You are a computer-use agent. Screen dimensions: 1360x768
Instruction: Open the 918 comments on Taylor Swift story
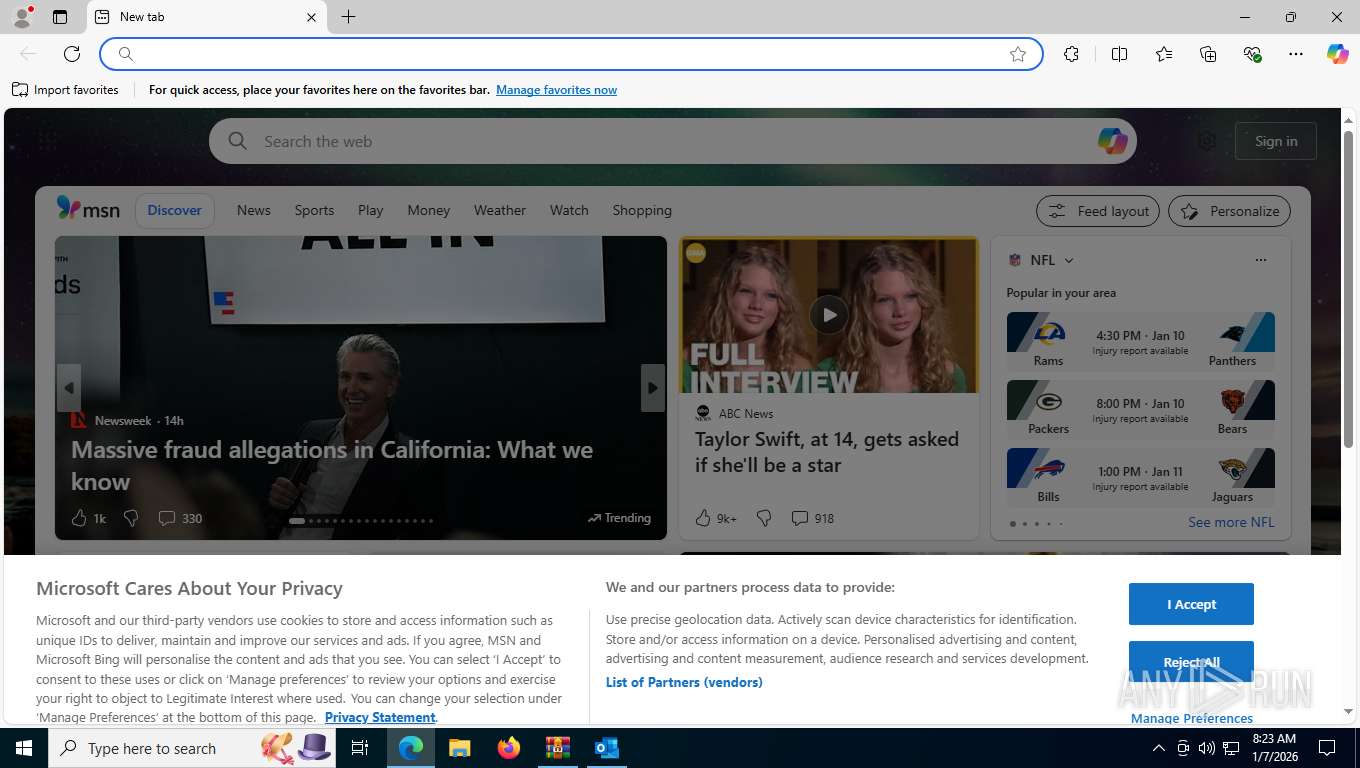pyautogui.click(x=812, y=518)
